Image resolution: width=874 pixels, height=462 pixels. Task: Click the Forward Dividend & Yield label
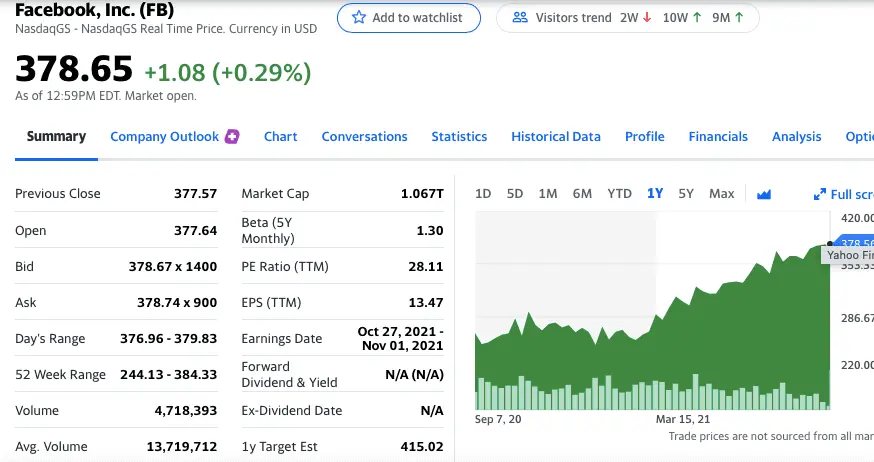[x=289, y=375]
